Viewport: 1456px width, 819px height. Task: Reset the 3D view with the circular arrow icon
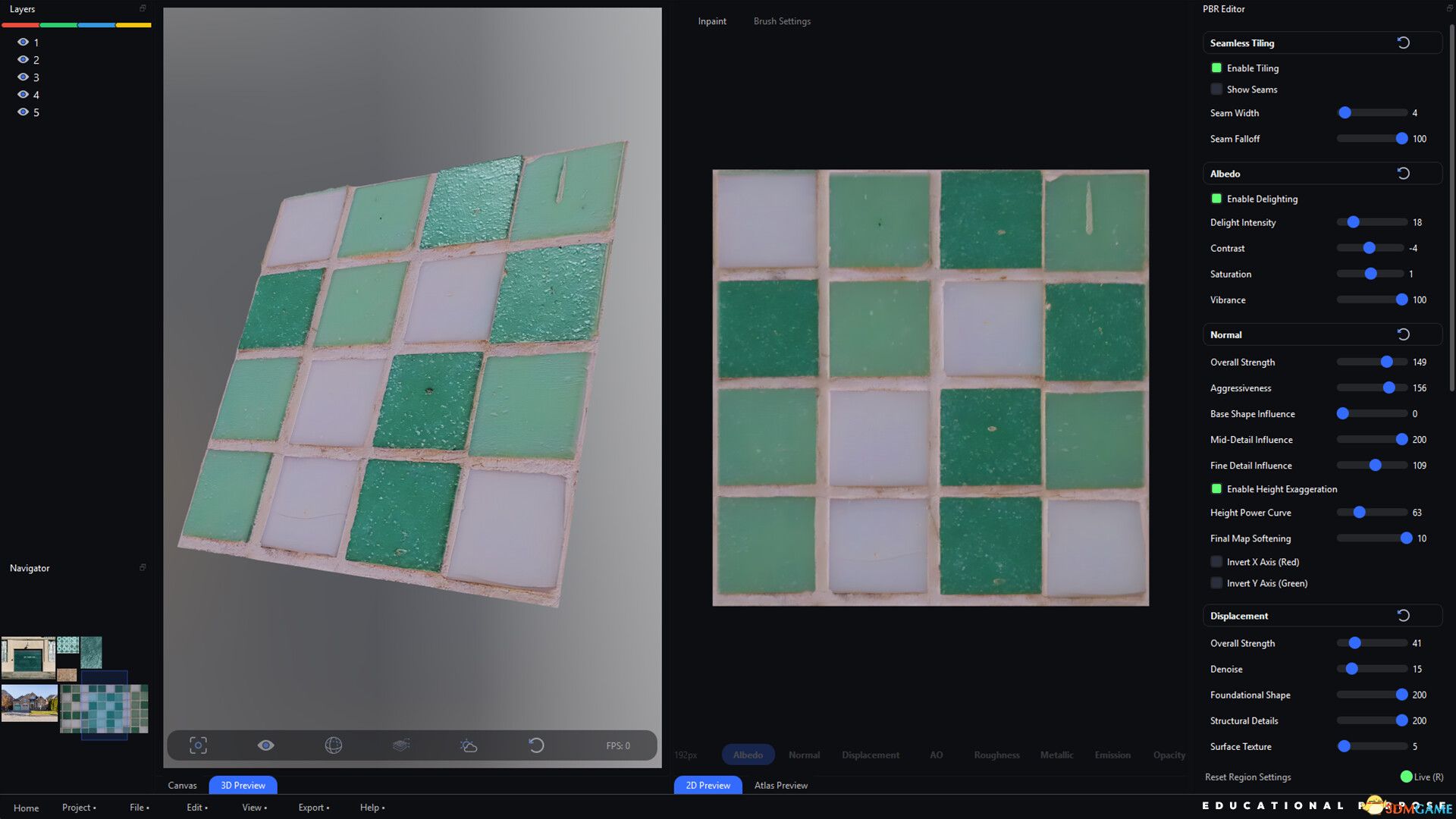click(x=537, y=745)
